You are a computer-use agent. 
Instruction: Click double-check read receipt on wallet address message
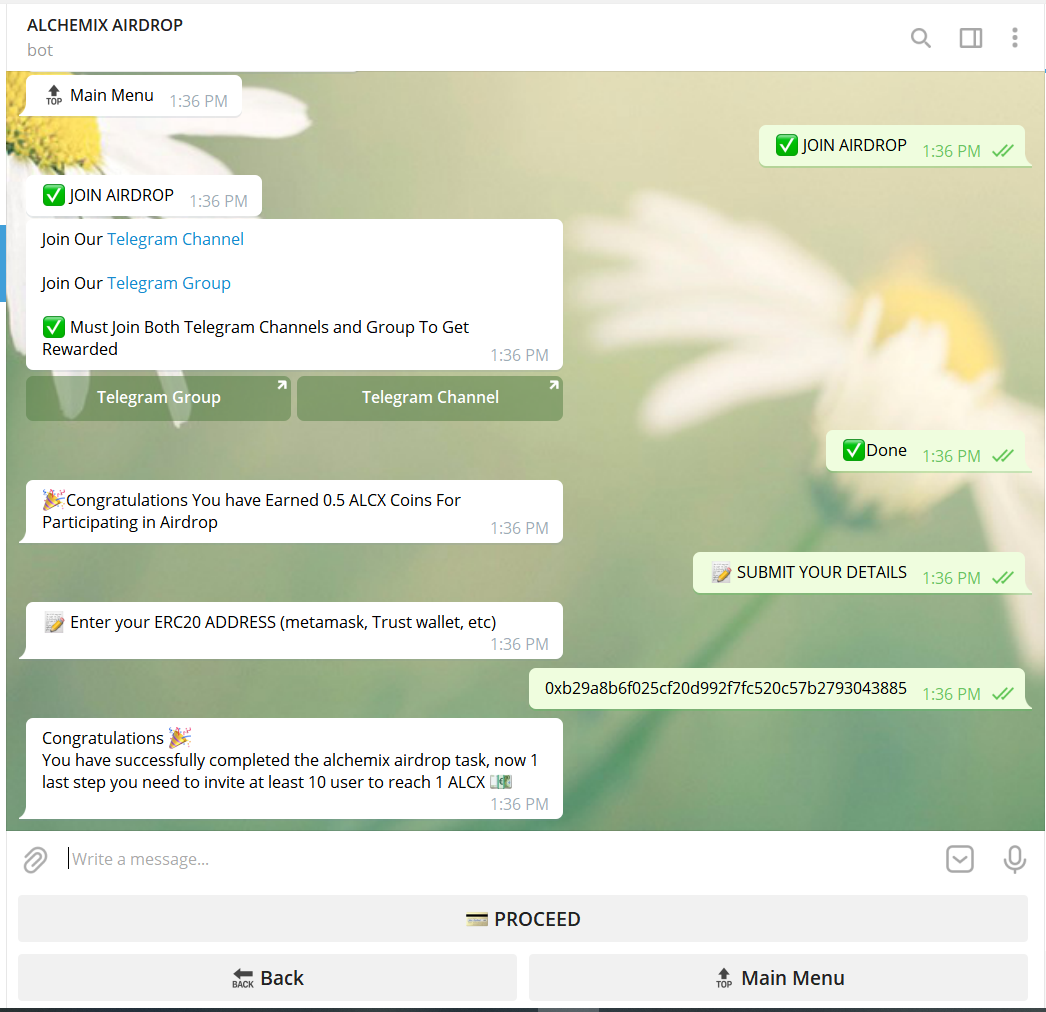1003,694
